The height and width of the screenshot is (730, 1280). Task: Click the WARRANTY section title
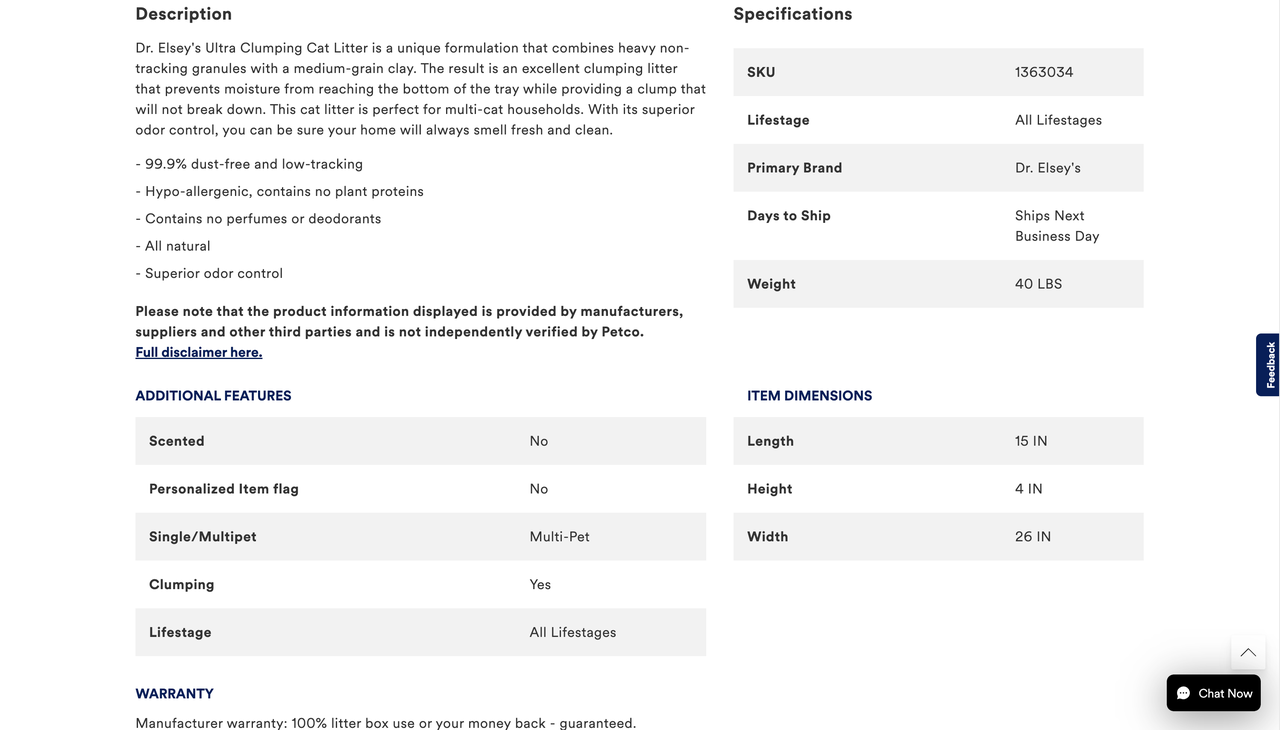coord(174,694)
